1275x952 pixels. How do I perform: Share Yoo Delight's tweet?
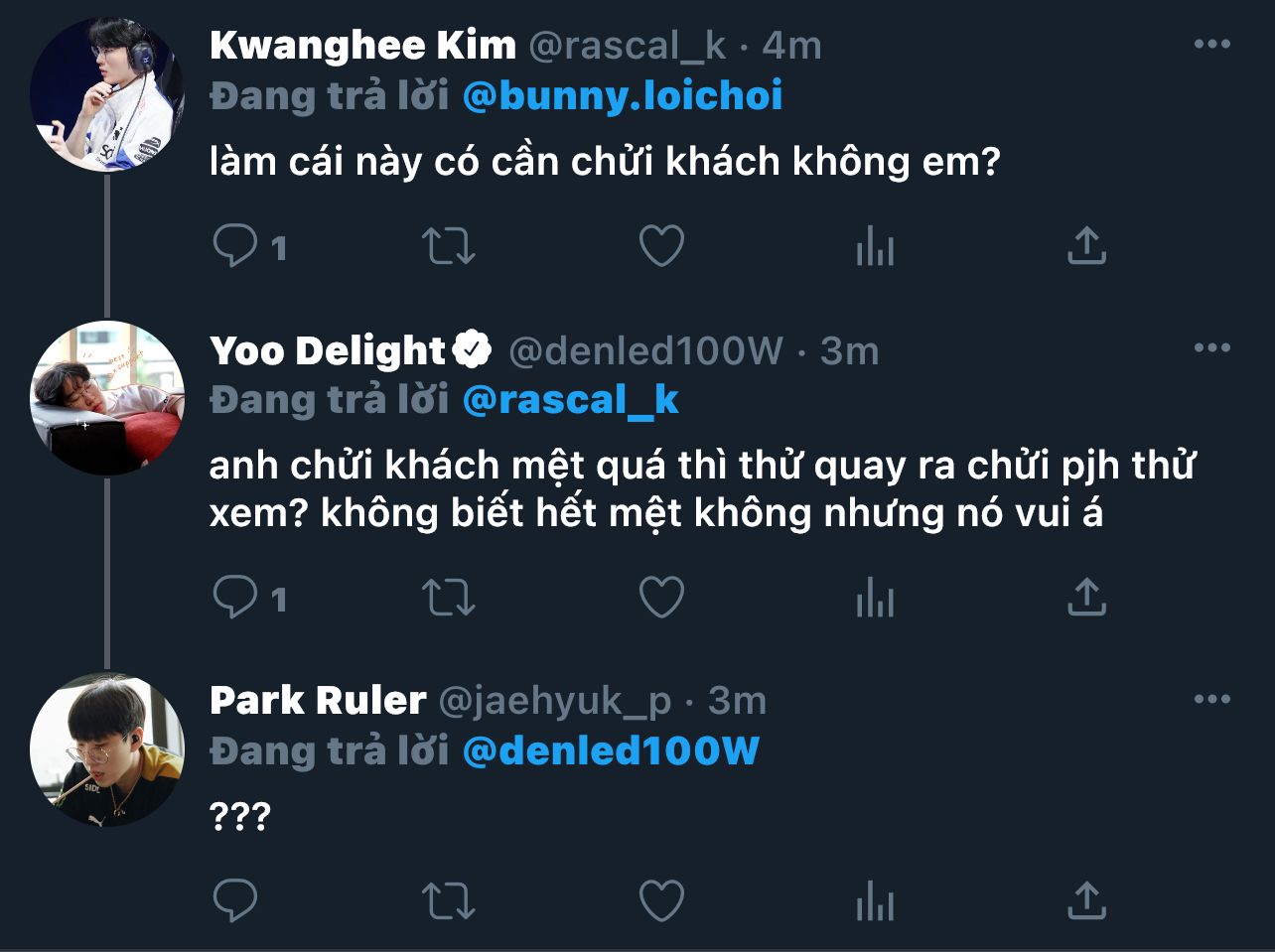pos(1086,598)
